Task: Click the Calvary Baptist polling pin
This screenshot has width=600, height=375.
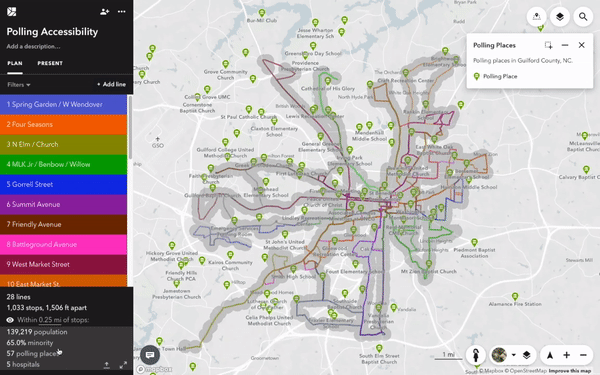Action: pos(586,169)
